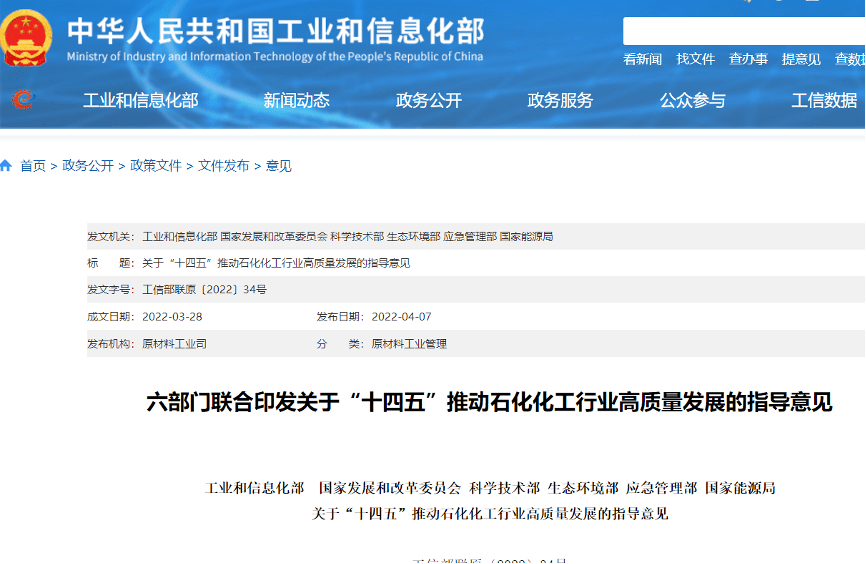The height and width of the screenshot is (564, 866).
Task: Click 发布机构 value 原材料工业司
Action: 174,344
